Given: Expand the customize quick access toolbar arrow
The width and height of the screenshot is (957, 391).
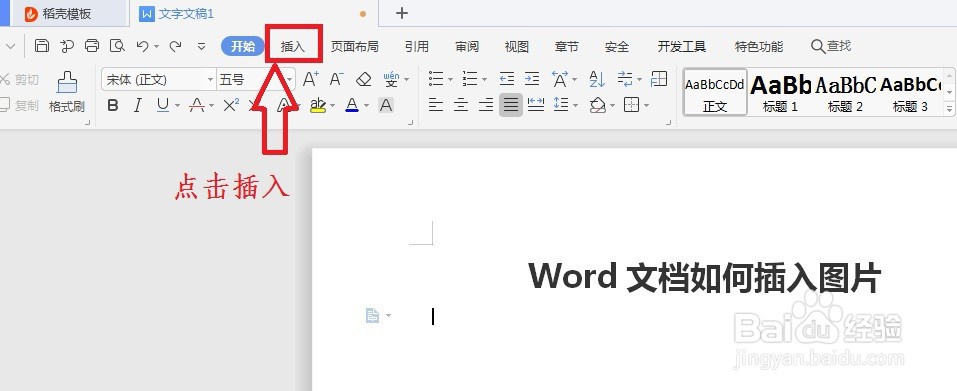Looking at the screenshot, I should [201, 46].
